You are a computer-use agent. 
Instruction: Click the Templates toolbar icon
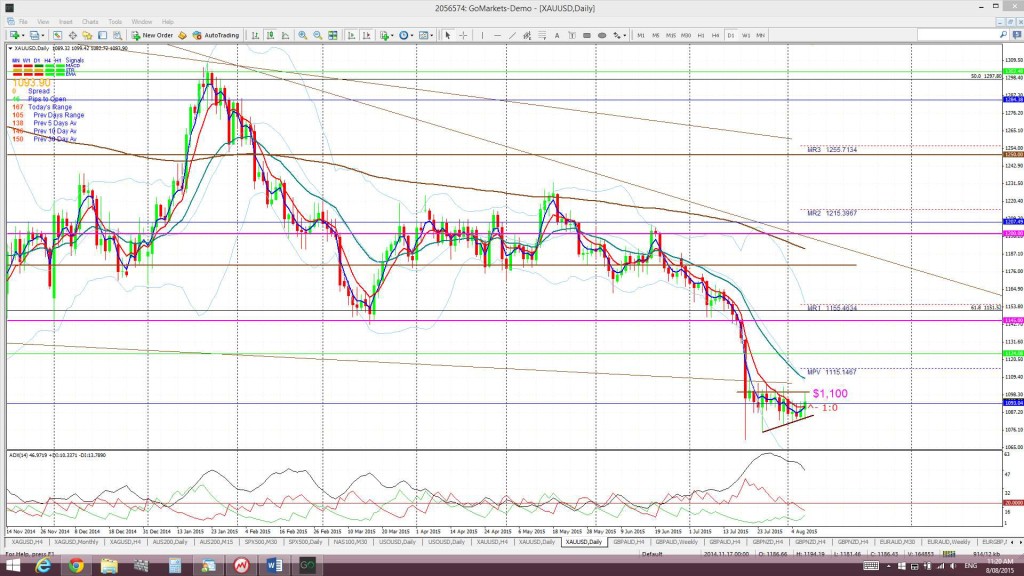(x=423, y=35)
